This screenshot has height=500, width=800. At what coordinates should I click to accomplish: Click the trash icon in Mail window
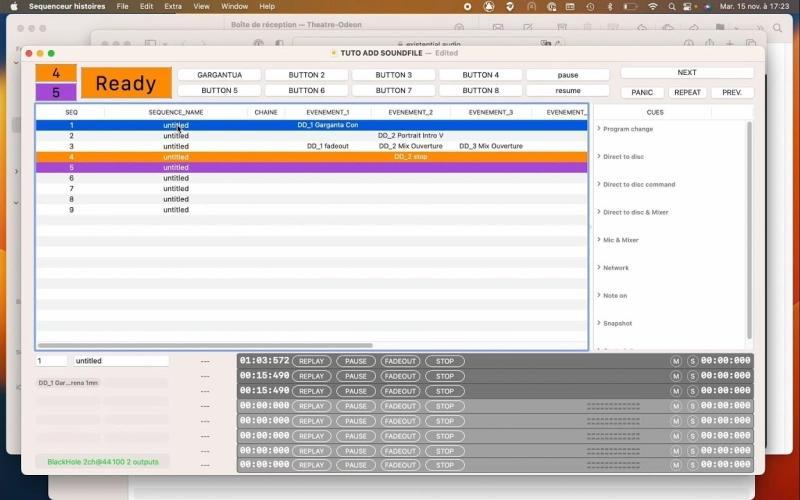tap(587, 28)
